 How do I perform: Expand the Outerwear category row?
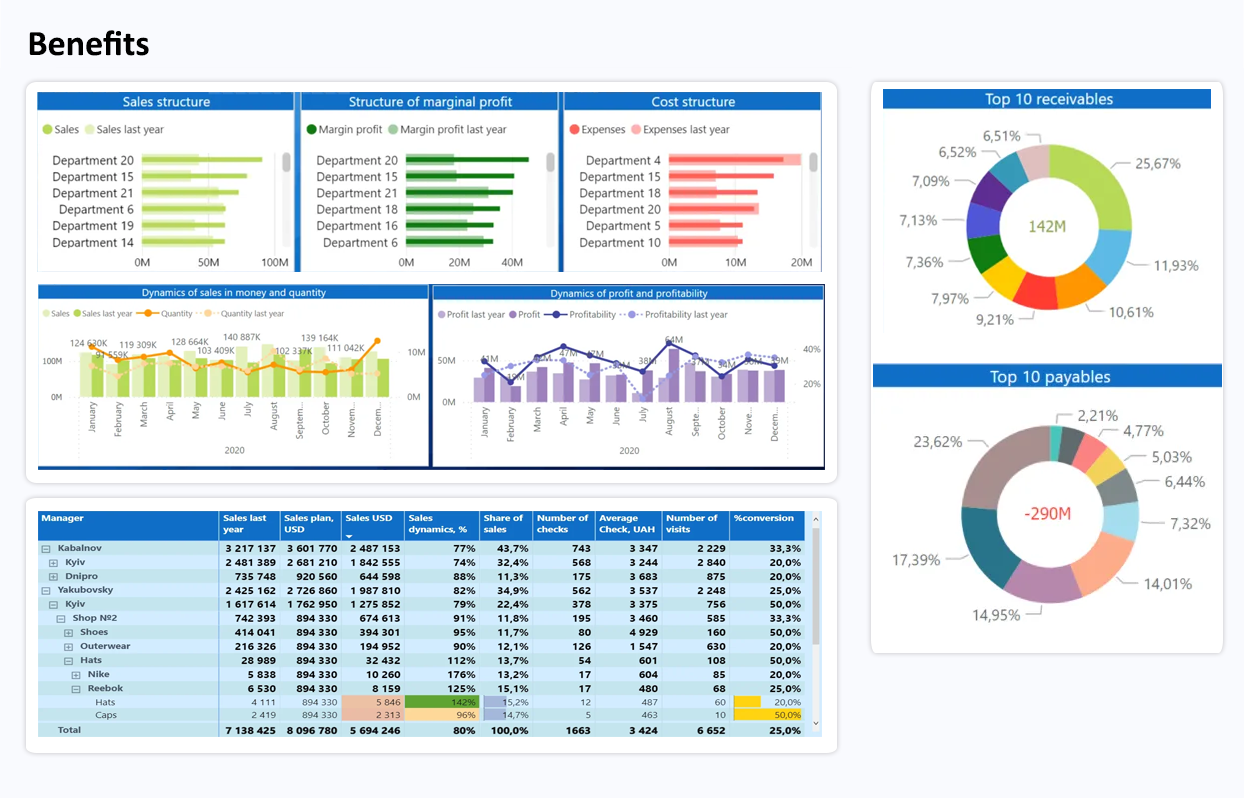pyautogui.click(x=69, y=647)
